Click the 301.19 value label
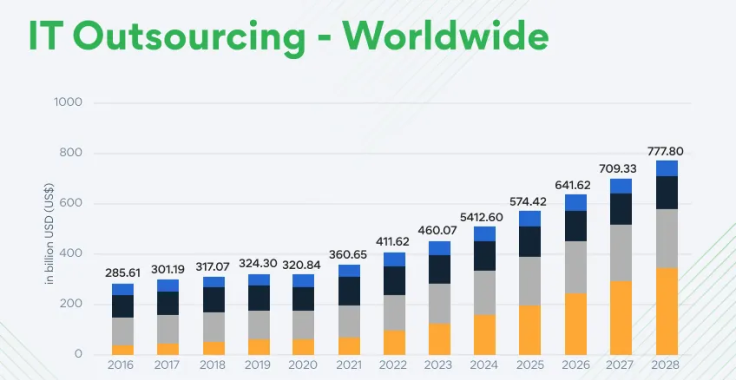736x380 pixels. [x=168, y=269]
